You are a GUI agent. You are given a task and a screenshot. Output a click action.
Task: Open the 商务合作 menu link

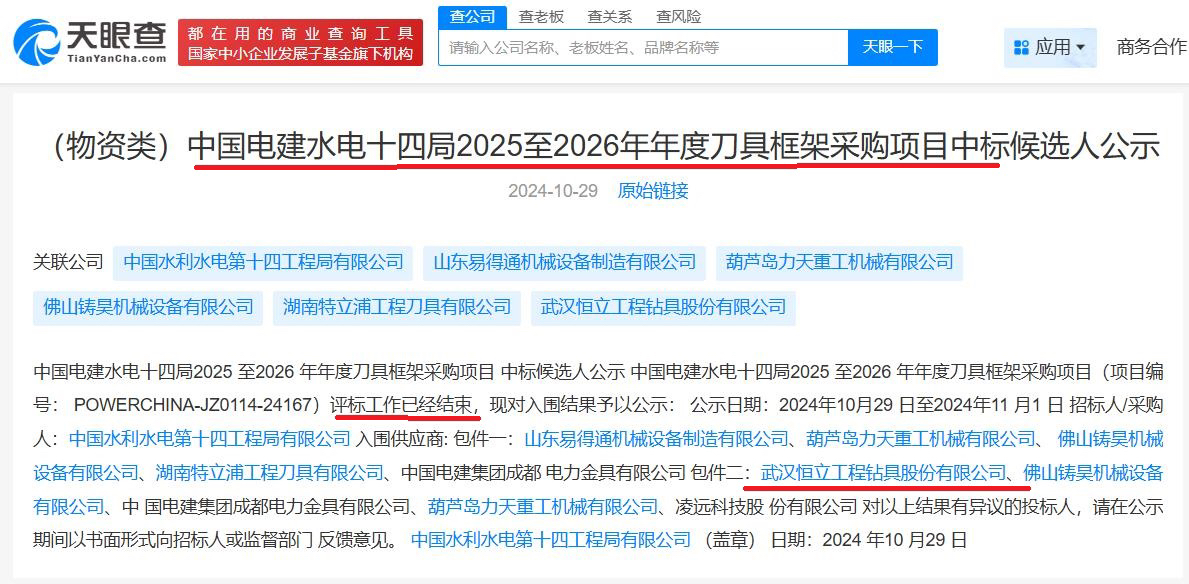coord(1151,47)
